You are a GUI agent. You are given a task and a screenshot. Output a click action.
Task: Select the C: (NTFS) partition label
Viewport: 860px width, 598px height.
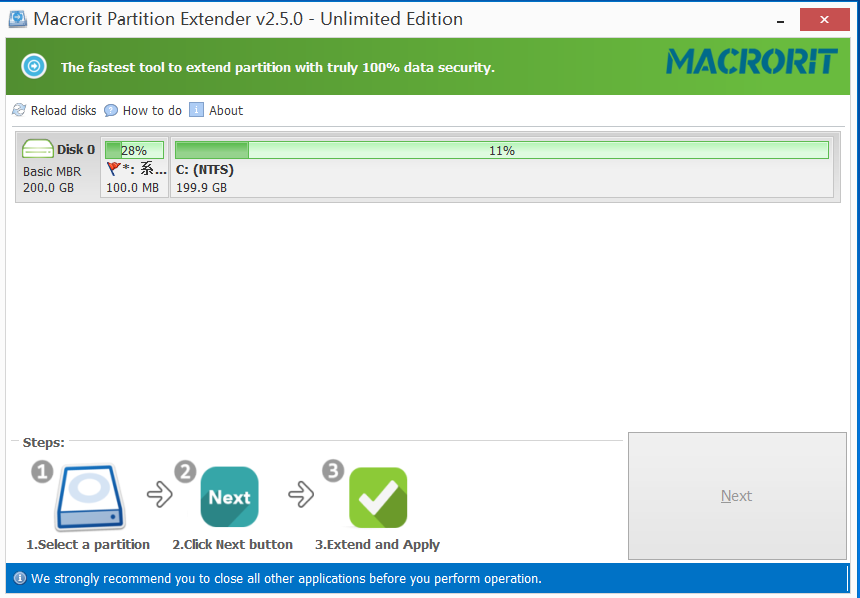[x=205, y=170]
